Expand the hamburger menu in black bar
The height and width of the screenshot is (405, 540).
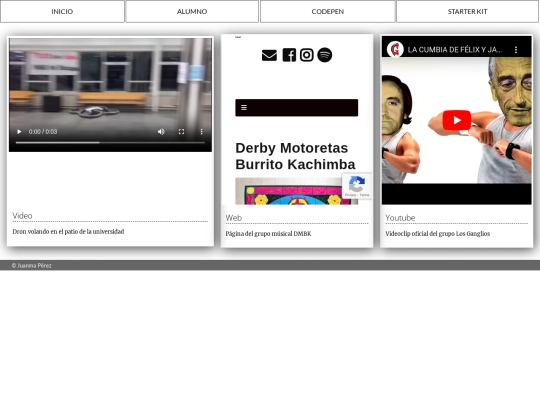click(244, 107)
